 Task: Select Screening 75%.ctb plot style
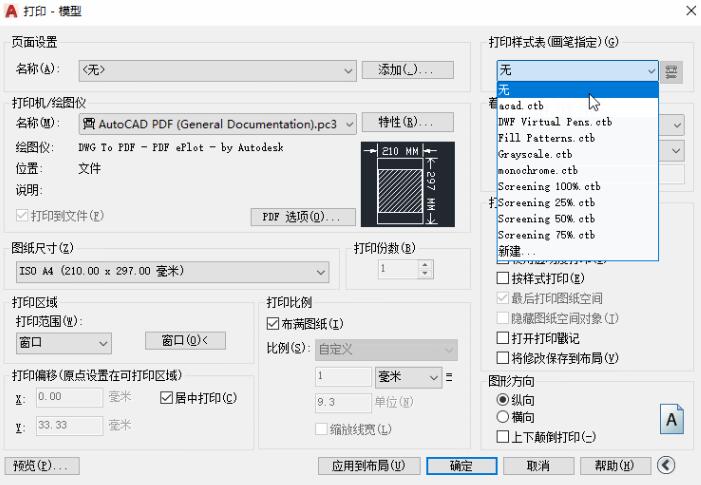577,235
